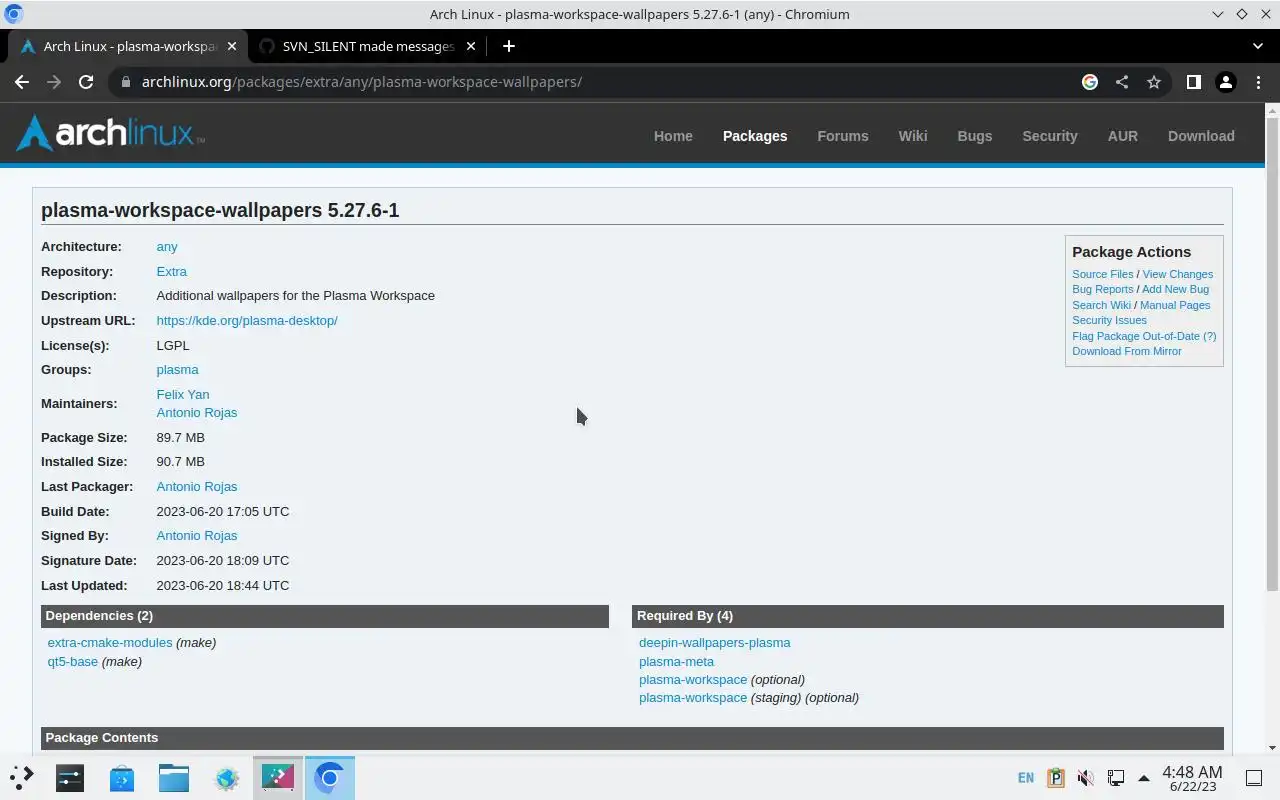The width and height of the screenshot is (1280, 800).
Task: Open the Bugs nav link
Action: point(975,136)
